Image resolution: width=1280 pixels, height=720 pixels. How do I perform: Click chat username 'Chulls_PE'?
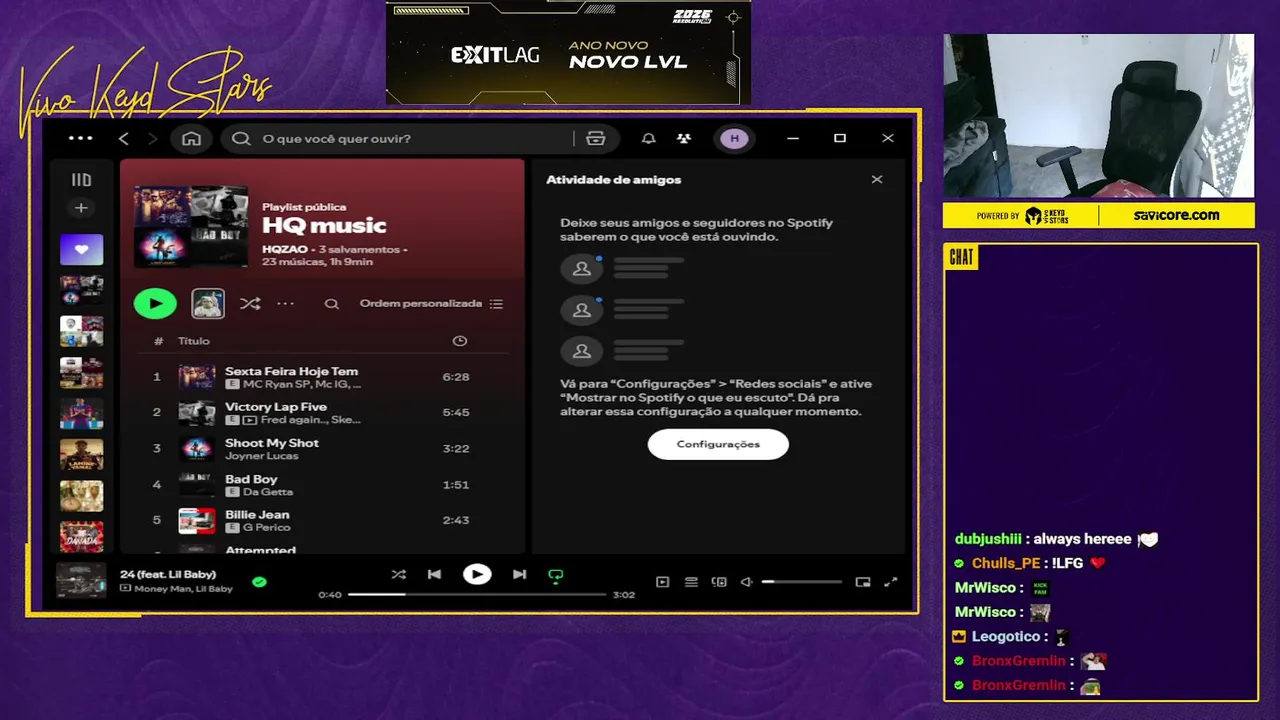point(1006,563)
